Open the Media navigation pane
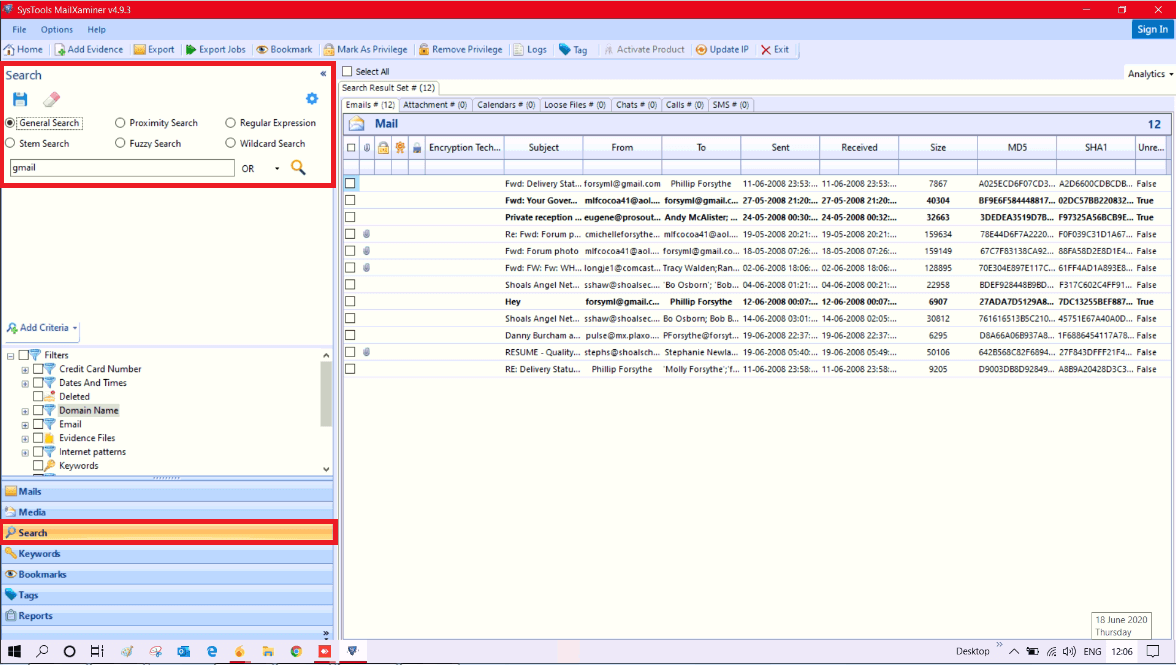The height and width of the screenshot is (665, 1176). pyautogui.click(x=168, y=512)
